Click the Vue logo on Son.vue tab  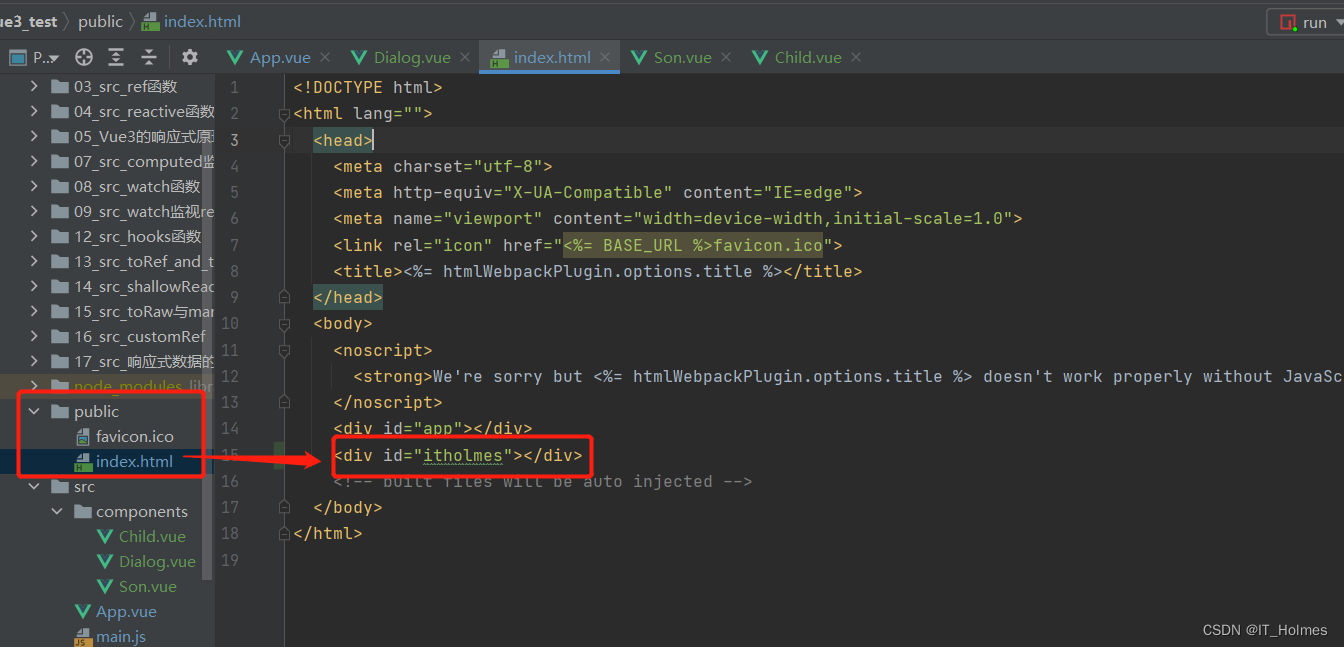click(x=639, y=57)
